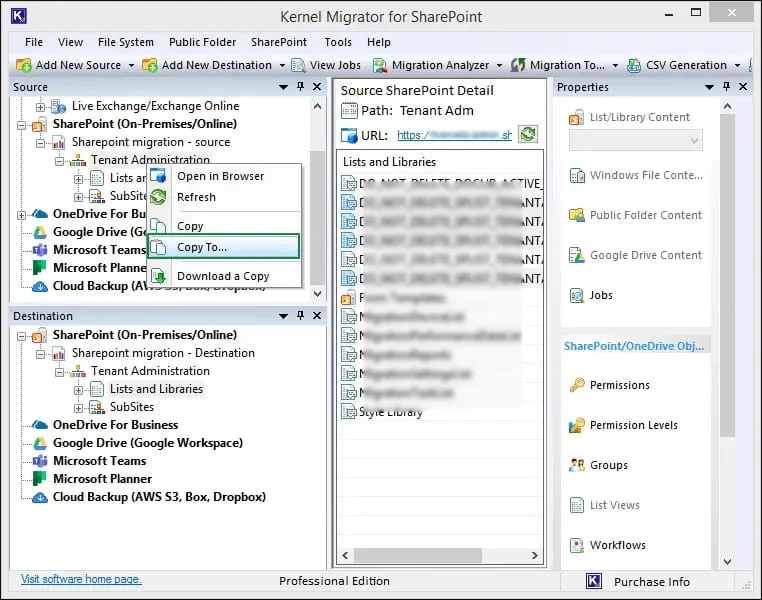Click the Windows File Content icon

(577, 175)
